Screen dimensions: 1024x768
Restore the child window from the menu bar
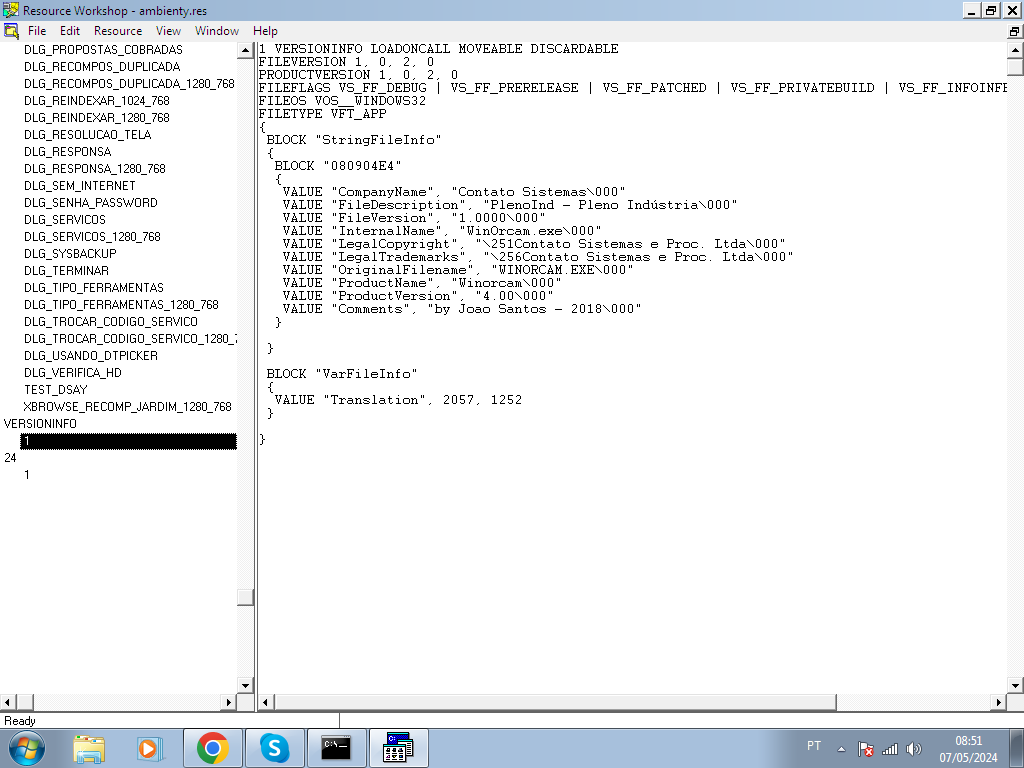(1014, 31)
